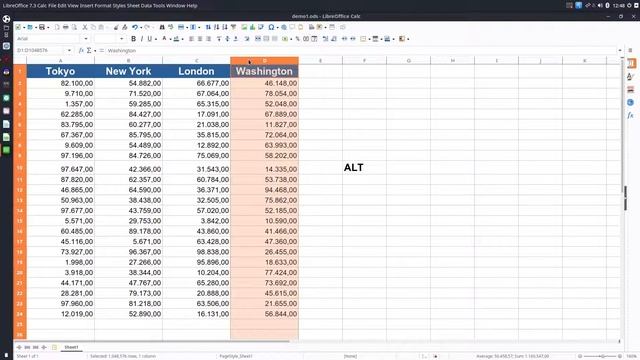This screenshot has height=360, width=640.
Task: Click the Save document icon
Action: [42, 27]
